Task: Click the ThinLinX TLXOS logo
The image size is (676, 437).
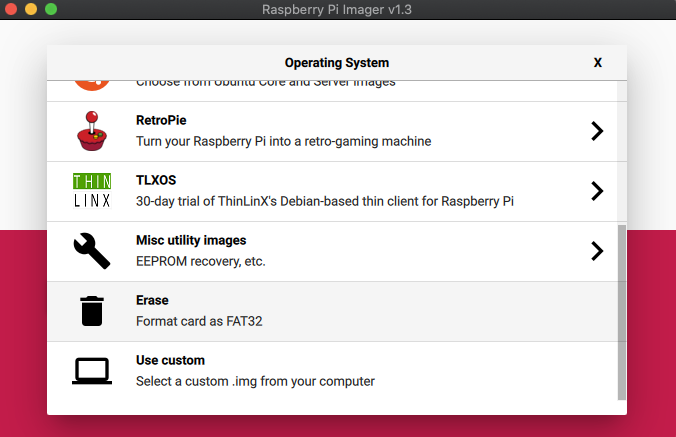Action: click(x=92, y=191)
